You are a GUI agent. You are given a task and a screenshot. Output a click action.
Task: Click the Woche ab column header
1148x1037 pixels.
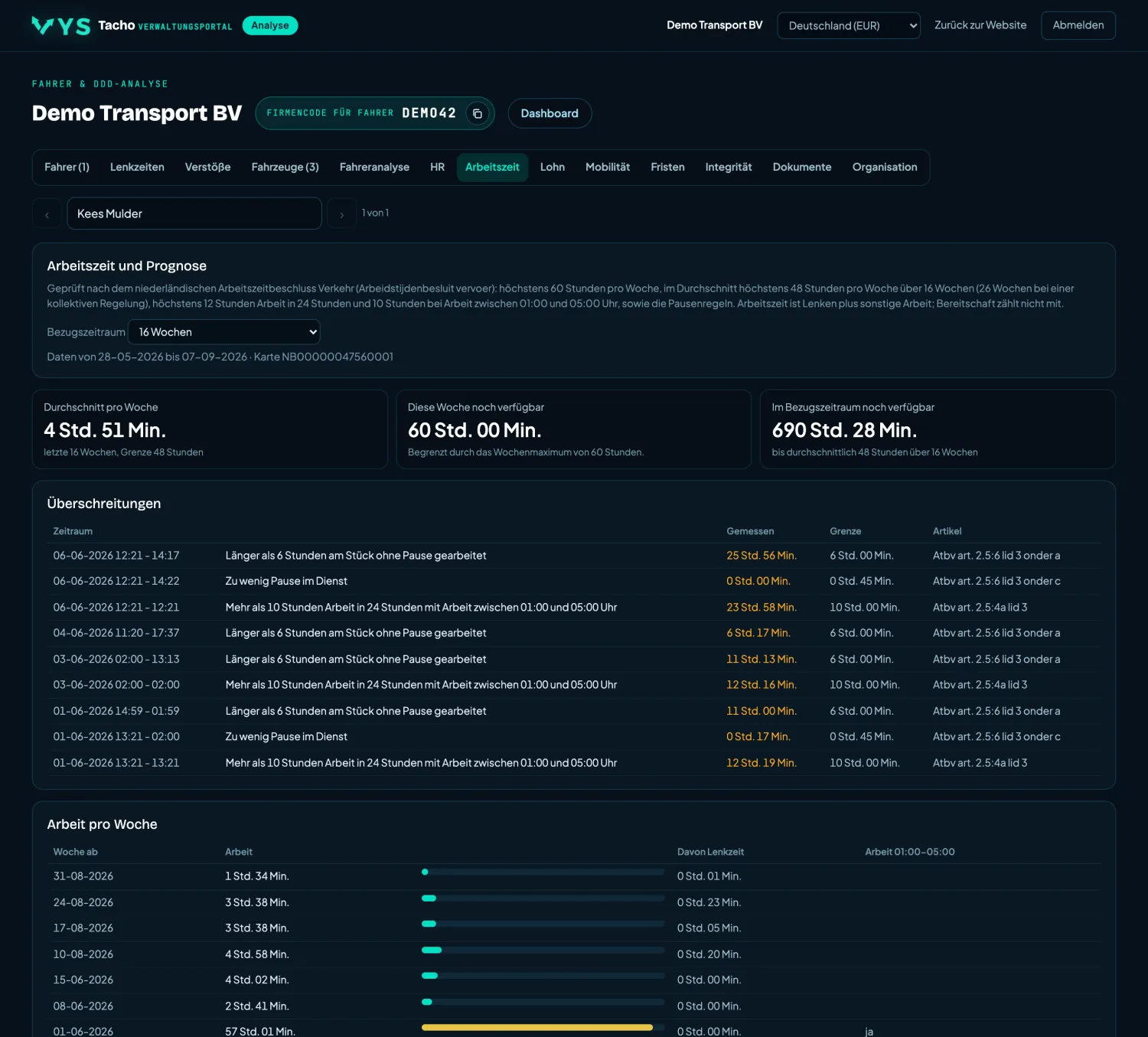(75, 852)
